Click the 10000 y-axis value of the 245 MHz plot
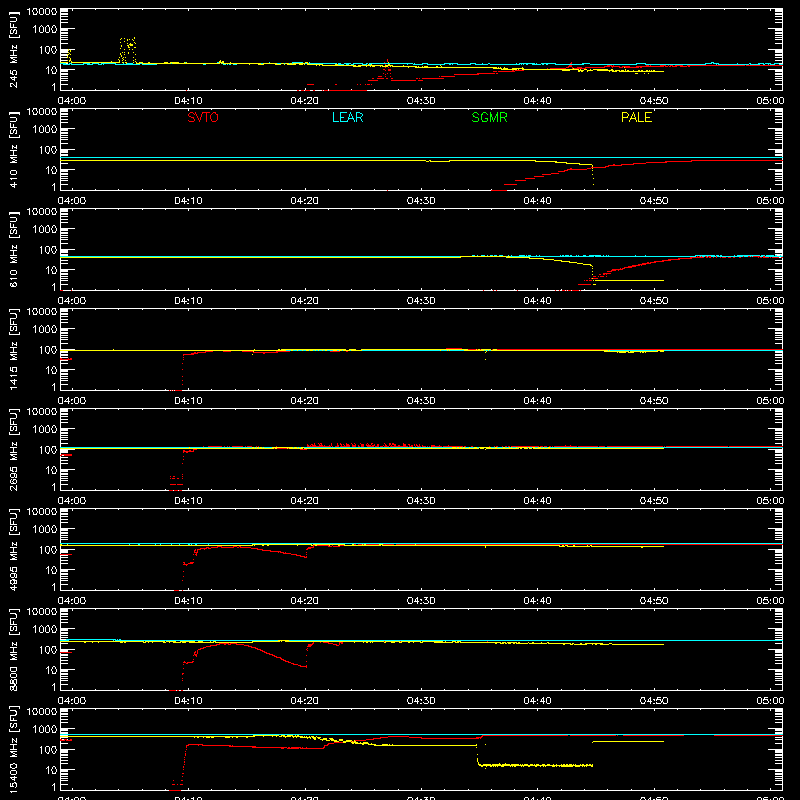 point(42,12)
